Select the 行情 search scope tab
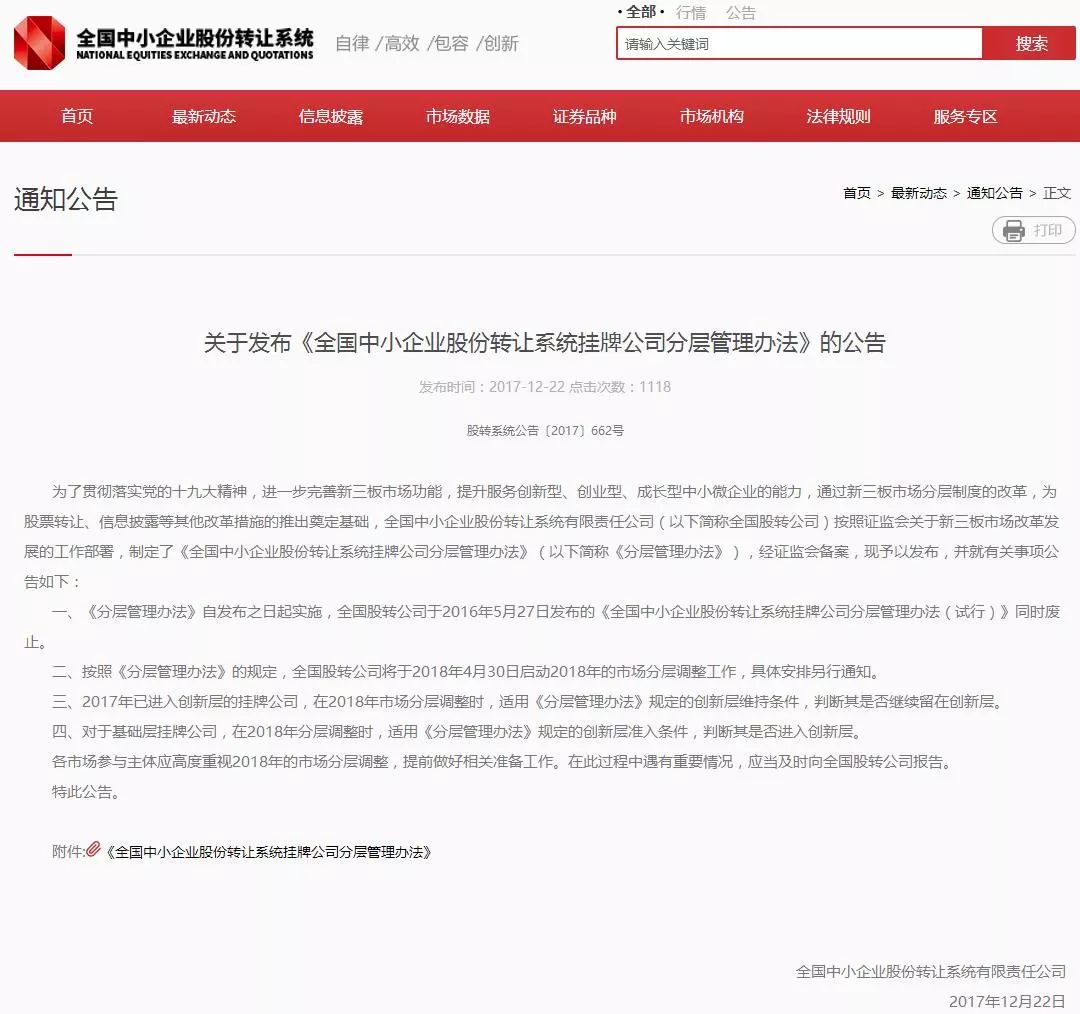The image size is (1080, 1014). click(691, 12)
